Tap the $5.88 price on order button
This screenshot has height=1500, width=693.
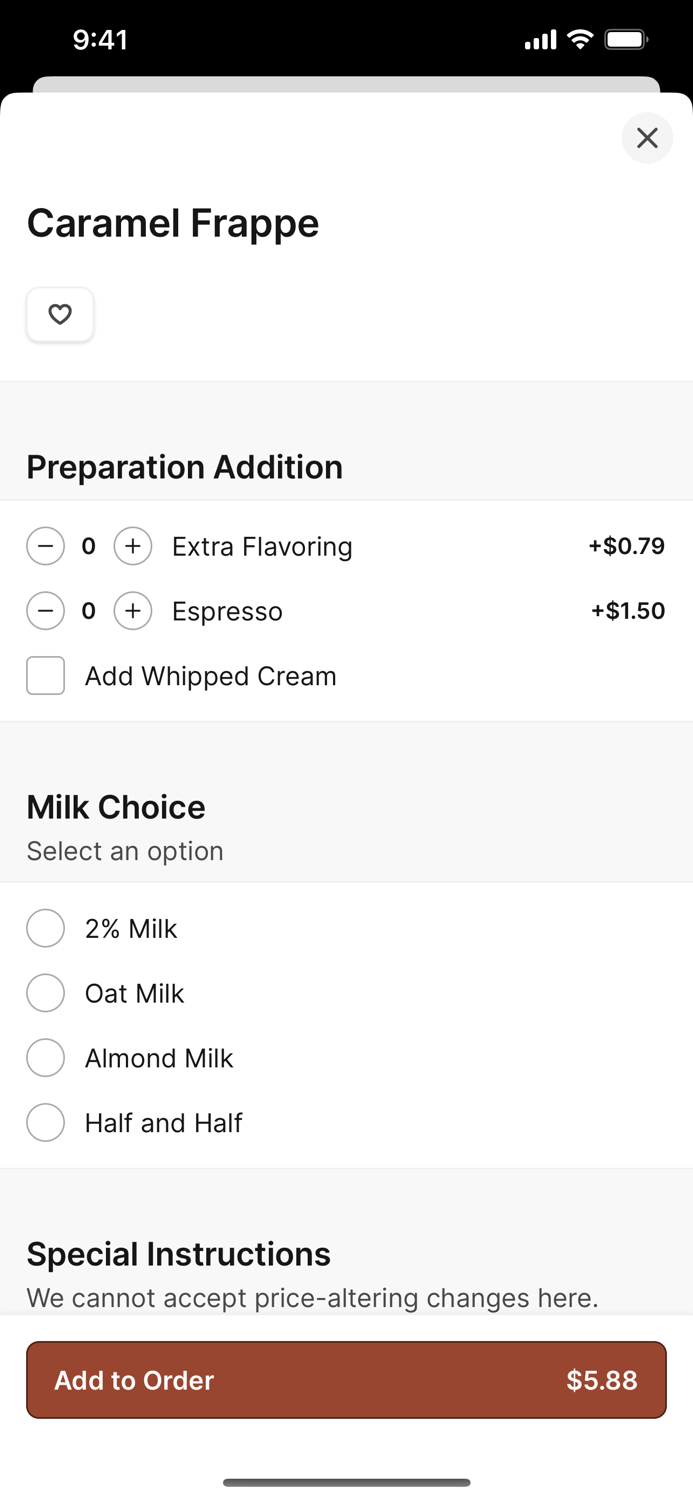pos(601,1380)
